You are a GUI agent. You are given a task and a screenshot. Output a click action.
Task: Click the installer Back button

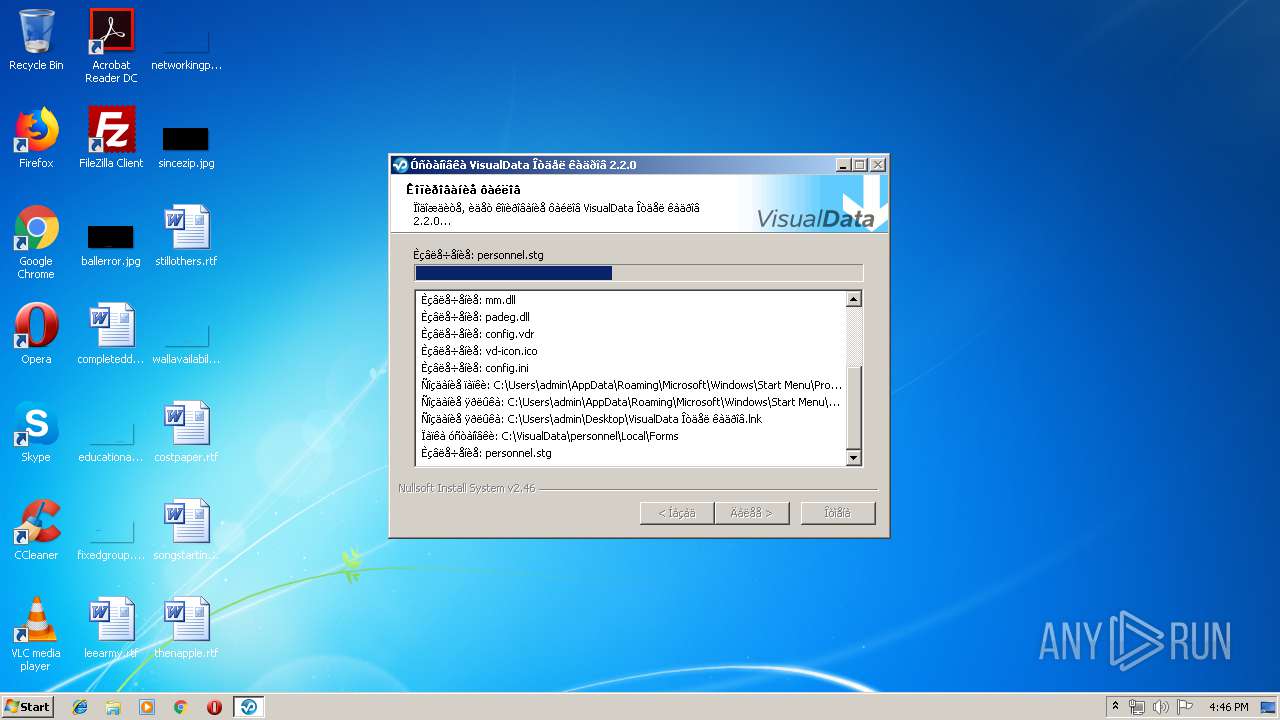point(677,513)
